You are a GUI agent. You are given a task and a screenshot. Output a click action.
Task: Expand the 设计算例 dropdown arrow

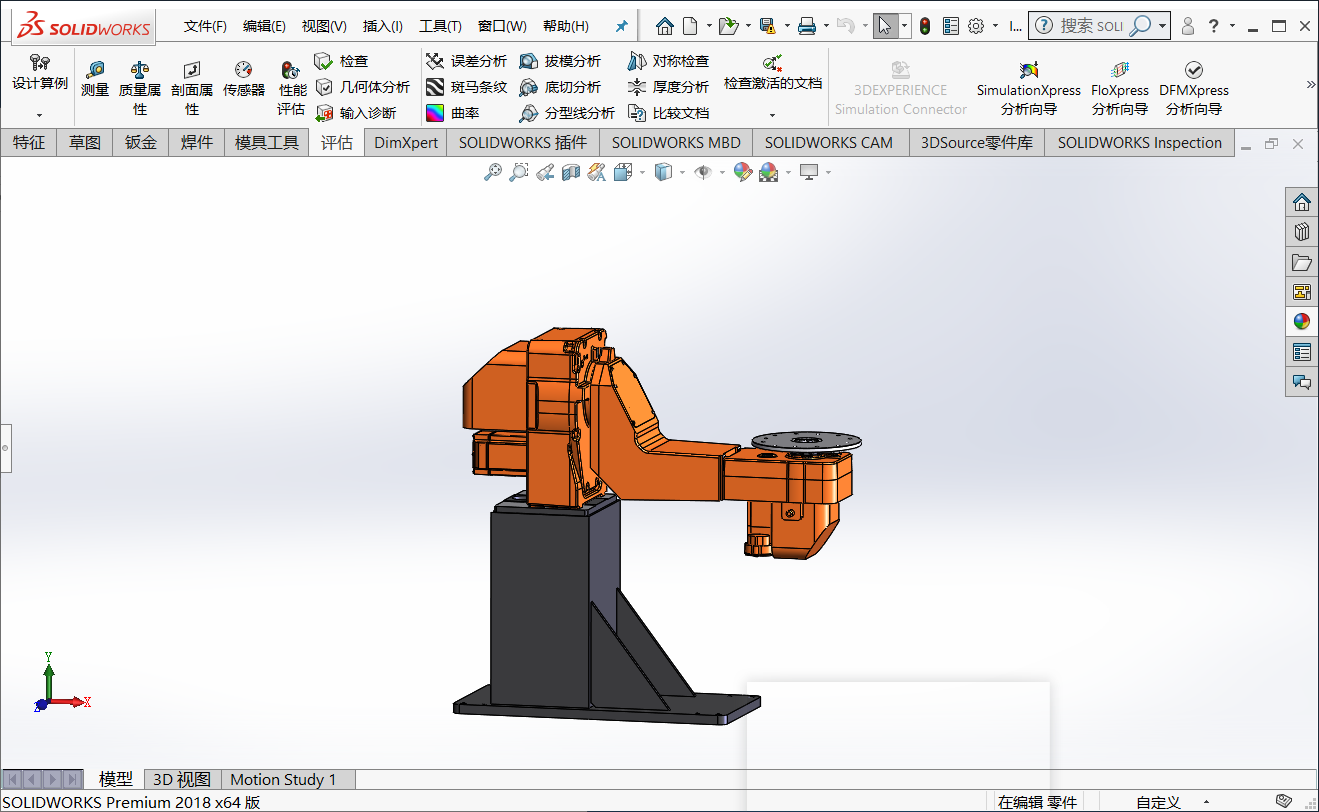40,115
